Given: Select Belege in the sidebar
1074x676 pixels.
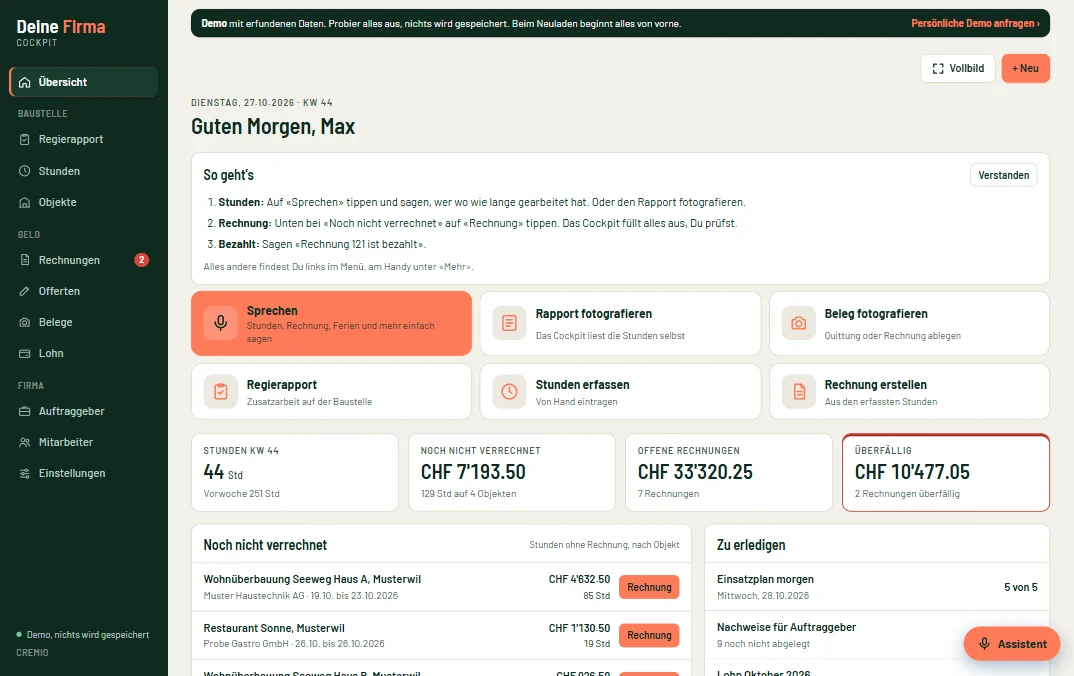Looking at the screenshot, I should coord(84,322).
